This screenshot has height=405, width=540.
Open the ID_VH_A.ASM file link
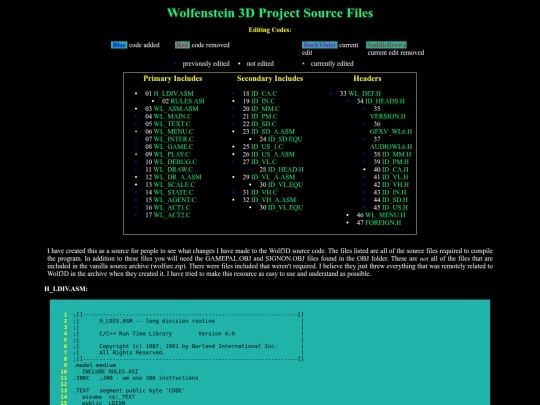273,200
